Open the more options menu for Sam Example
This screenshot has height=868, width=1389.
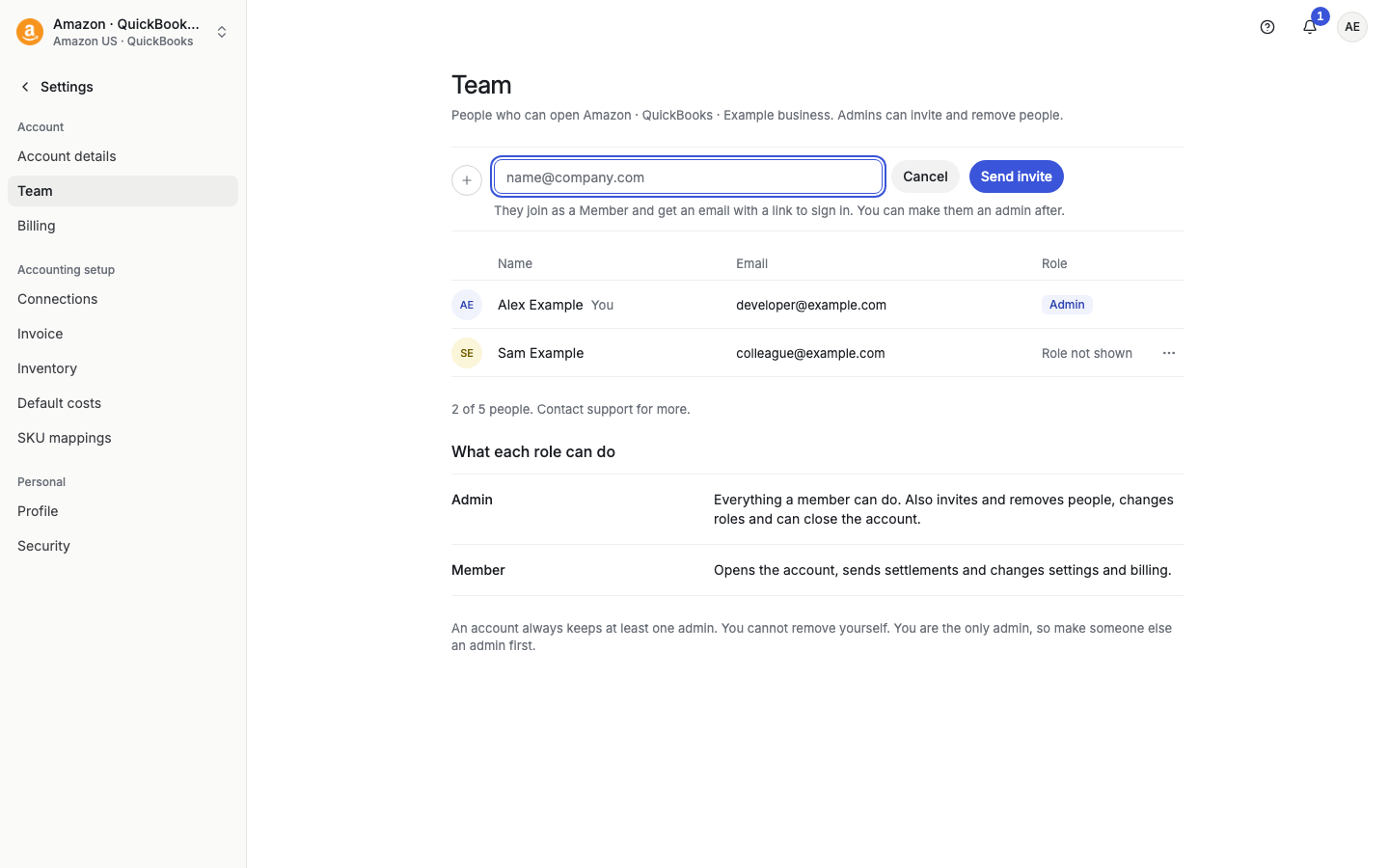click(x=1169, y=353)
